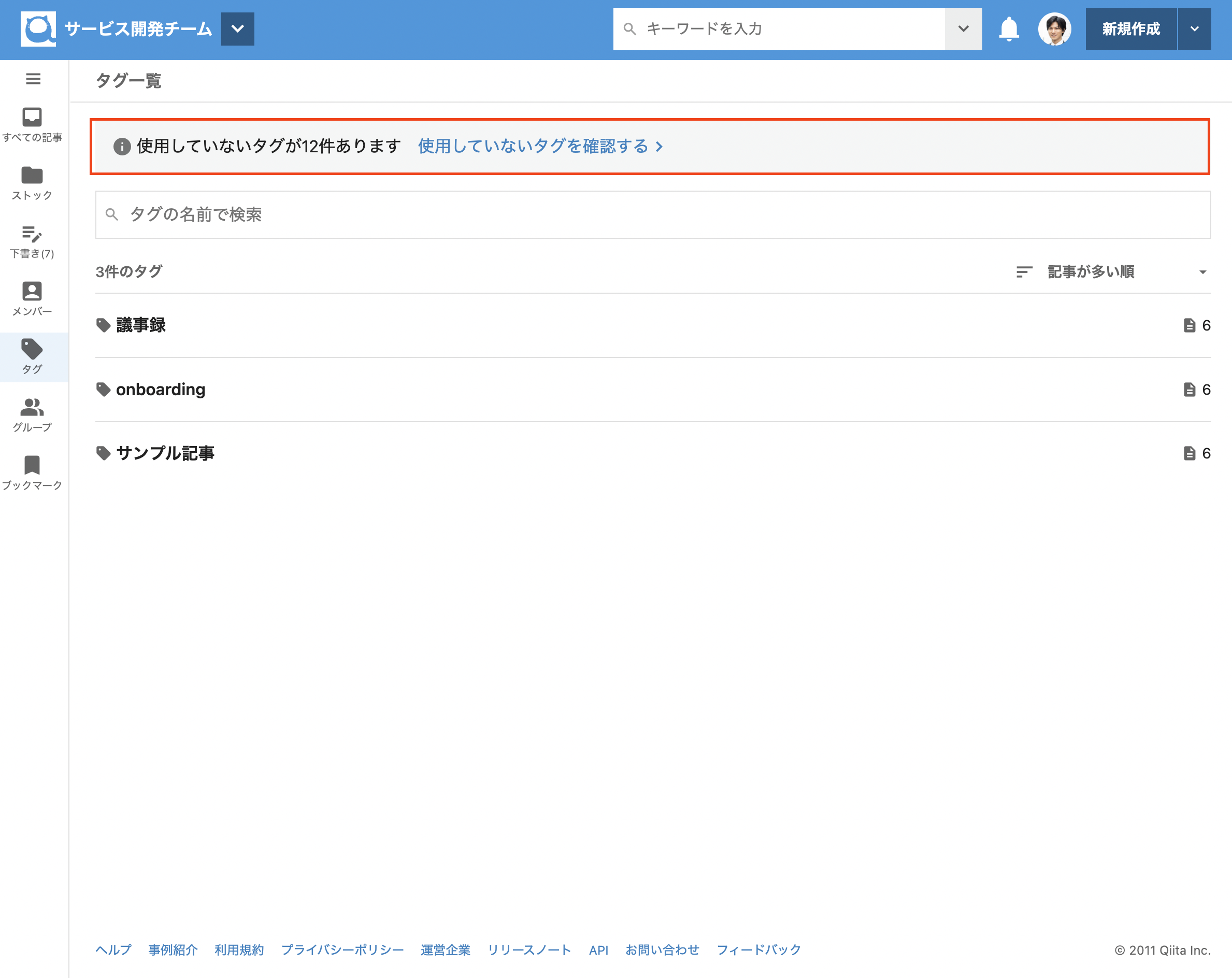Open the dropdown arrow next to 新規作成
The height and width of the screenshot is (978, 1232).
(x=1194, y=28)
